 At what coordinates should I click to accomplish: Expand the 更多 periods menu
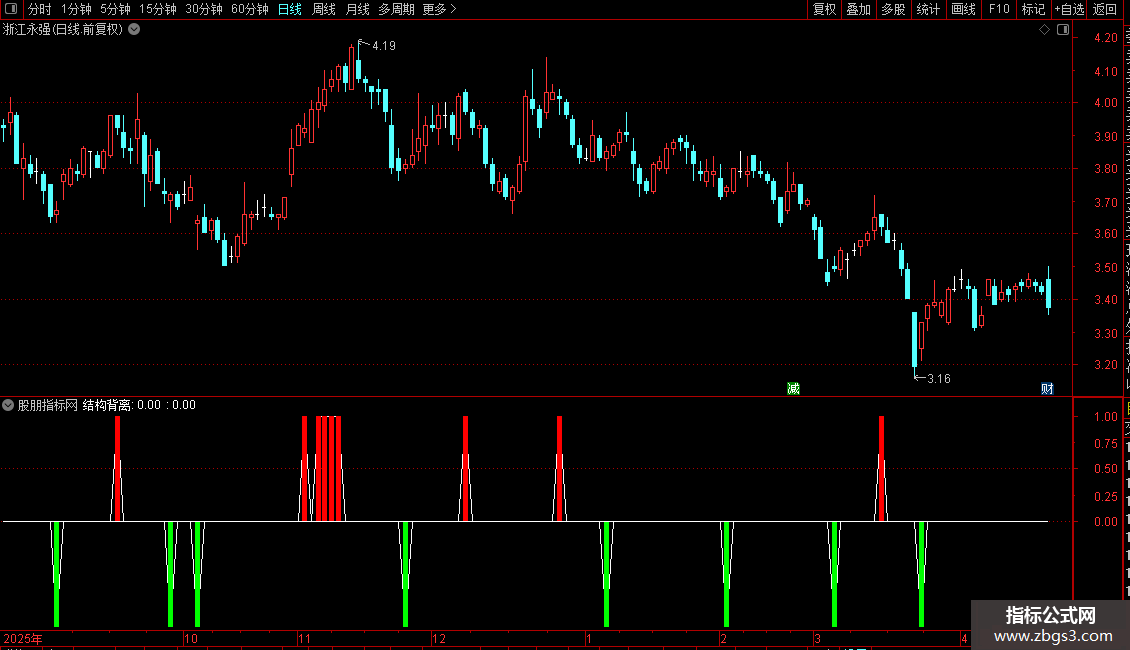pos(439,9)
